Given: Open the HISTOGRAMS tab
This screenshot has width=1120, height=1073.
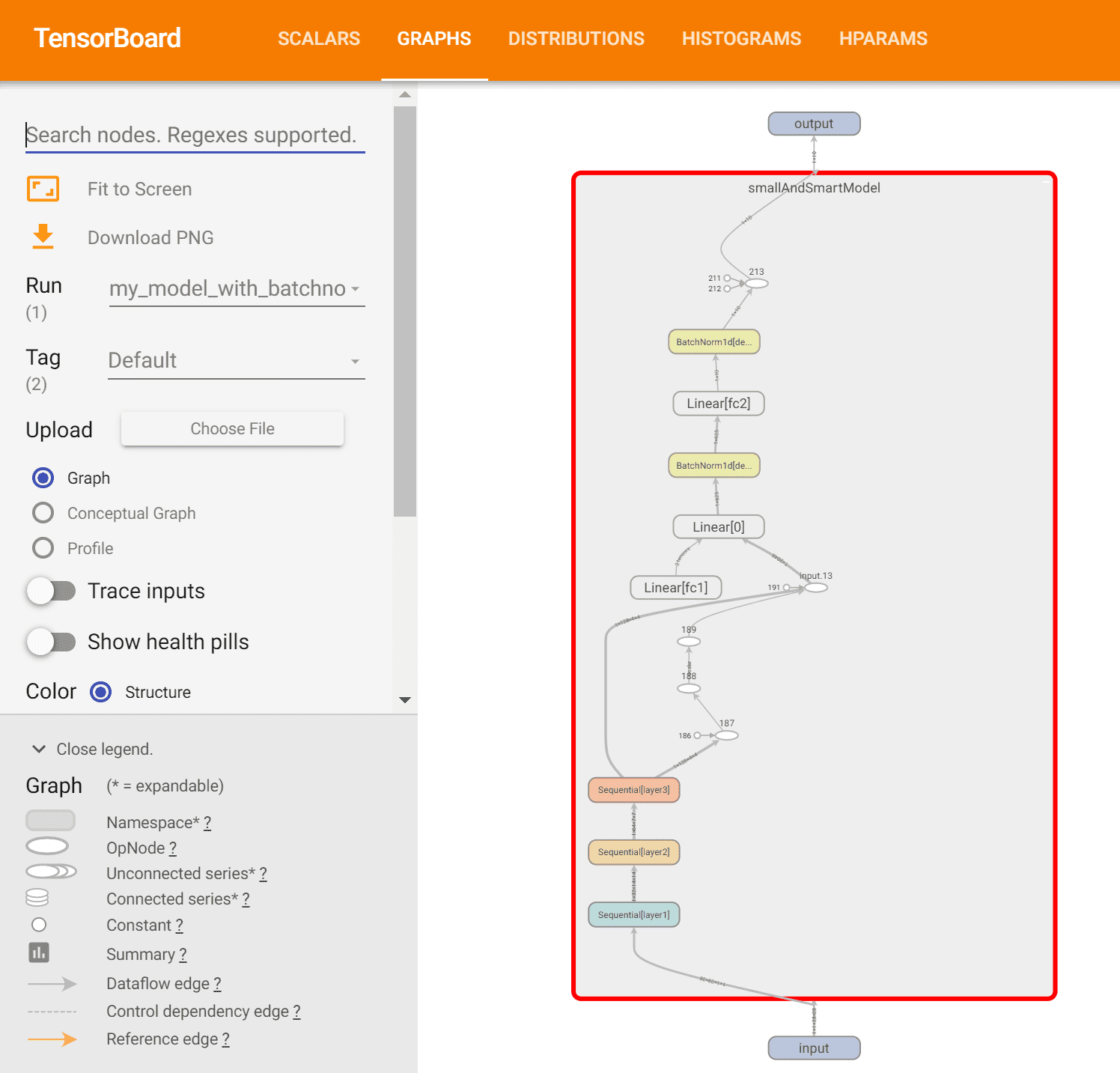Looking at the screenshot, I should click(742, 39).
